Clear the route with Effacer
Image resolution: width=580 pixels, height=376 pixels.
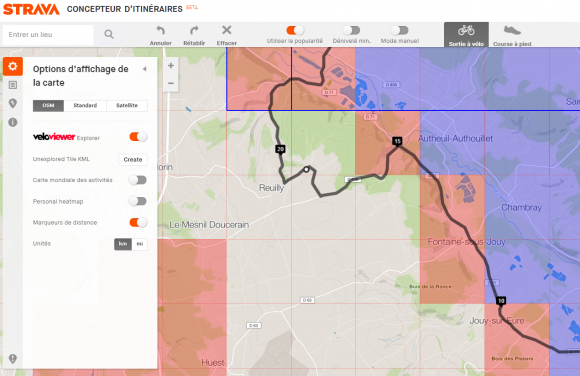coord(226,36)
